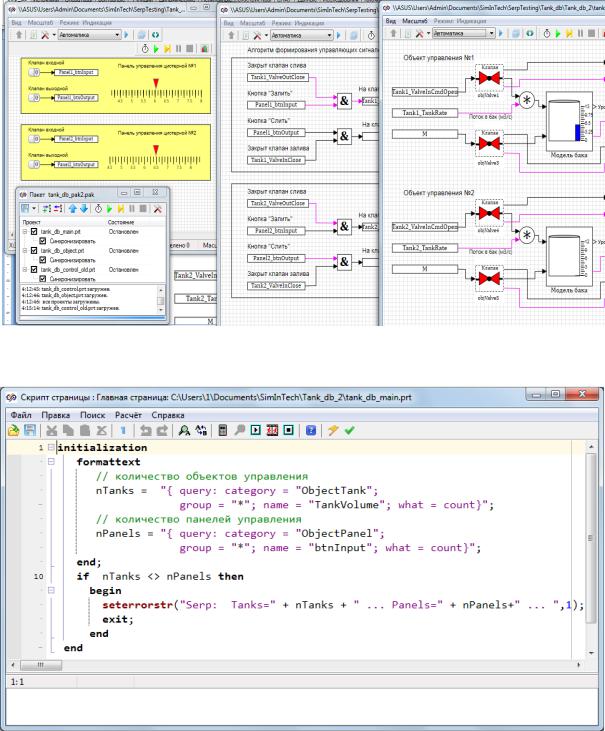Toggle the Panel1_btnInput inlet valve switch

click(x=34, y=72)
